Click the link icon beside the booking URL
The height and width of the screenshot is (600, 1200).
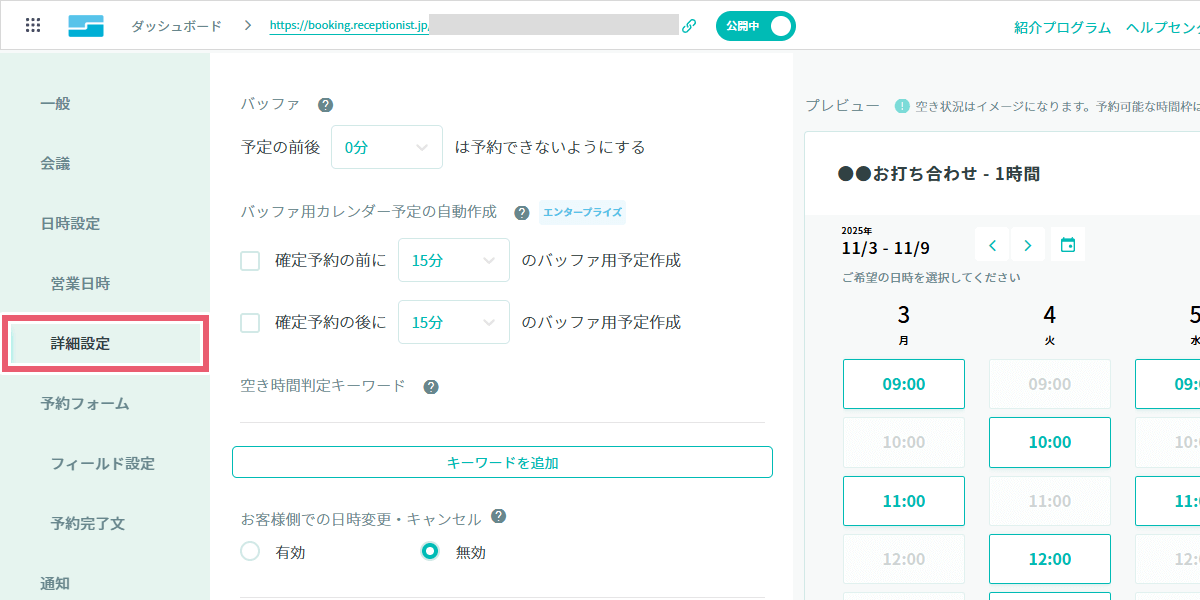click(689, 24)
